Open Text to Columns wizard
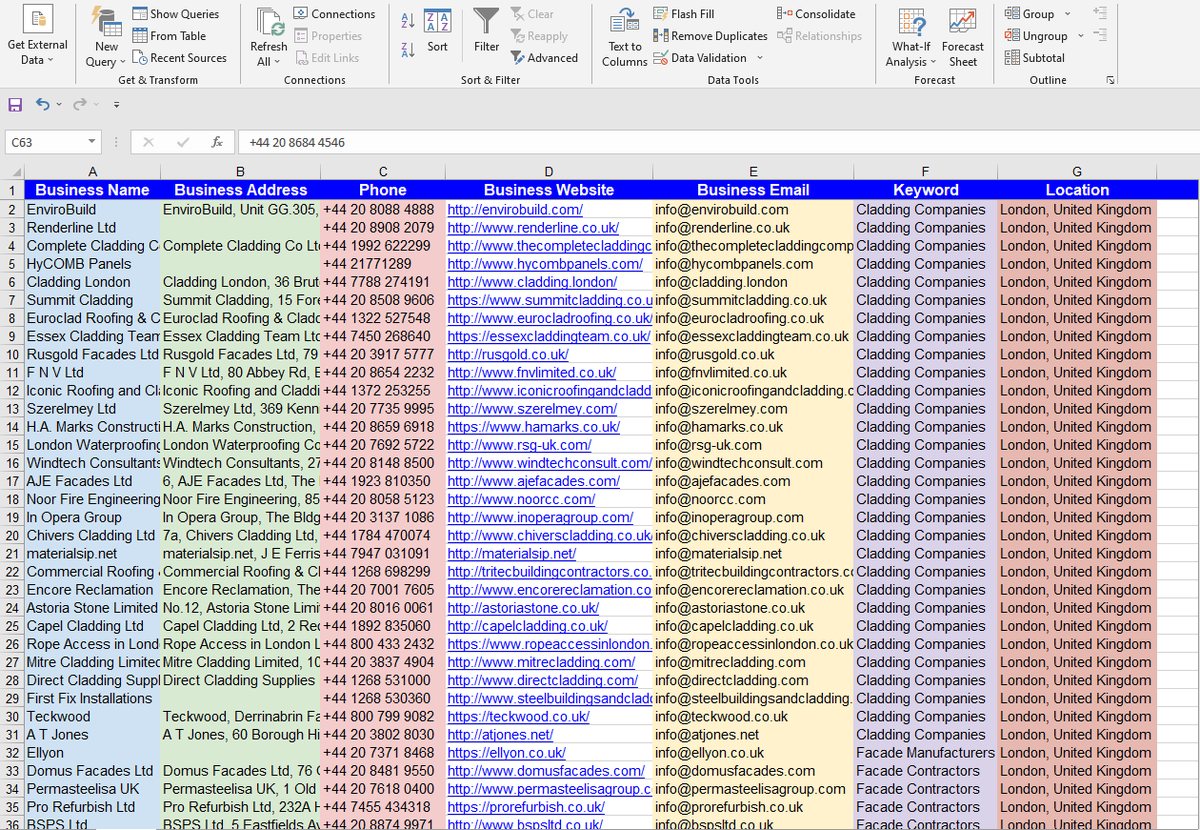The height and width of the screenshot is (830, 1200). pyautogui.click(x=625, y=38)
